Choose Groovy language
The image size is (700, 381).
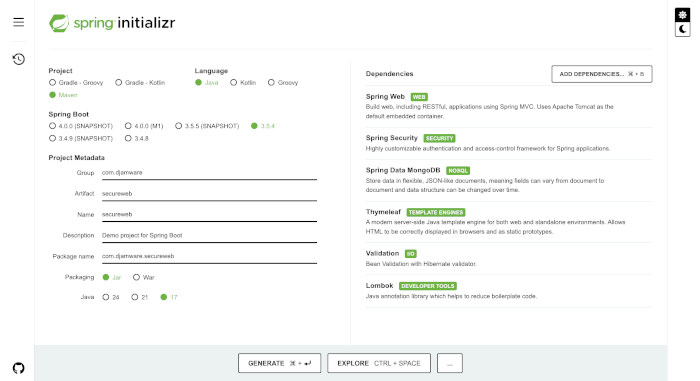click(x=283, y=83)
